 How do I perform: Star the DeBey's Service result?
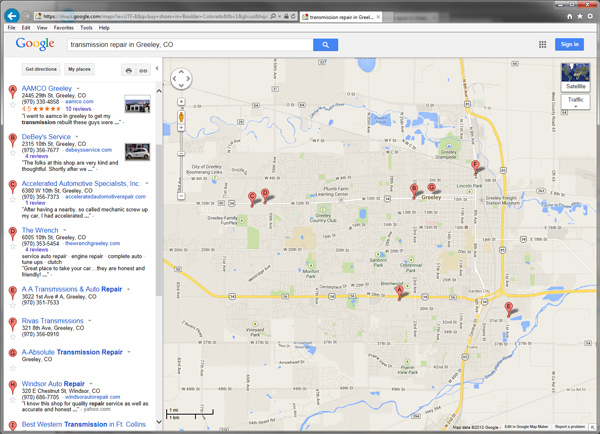pos(13,153)
